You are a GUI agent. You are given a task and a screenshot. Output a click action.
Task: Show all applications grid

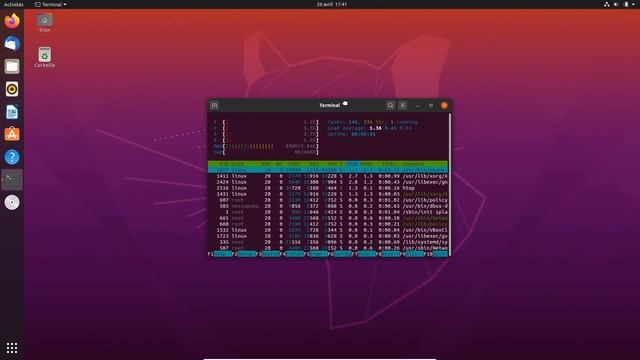[x=12, y=348]
